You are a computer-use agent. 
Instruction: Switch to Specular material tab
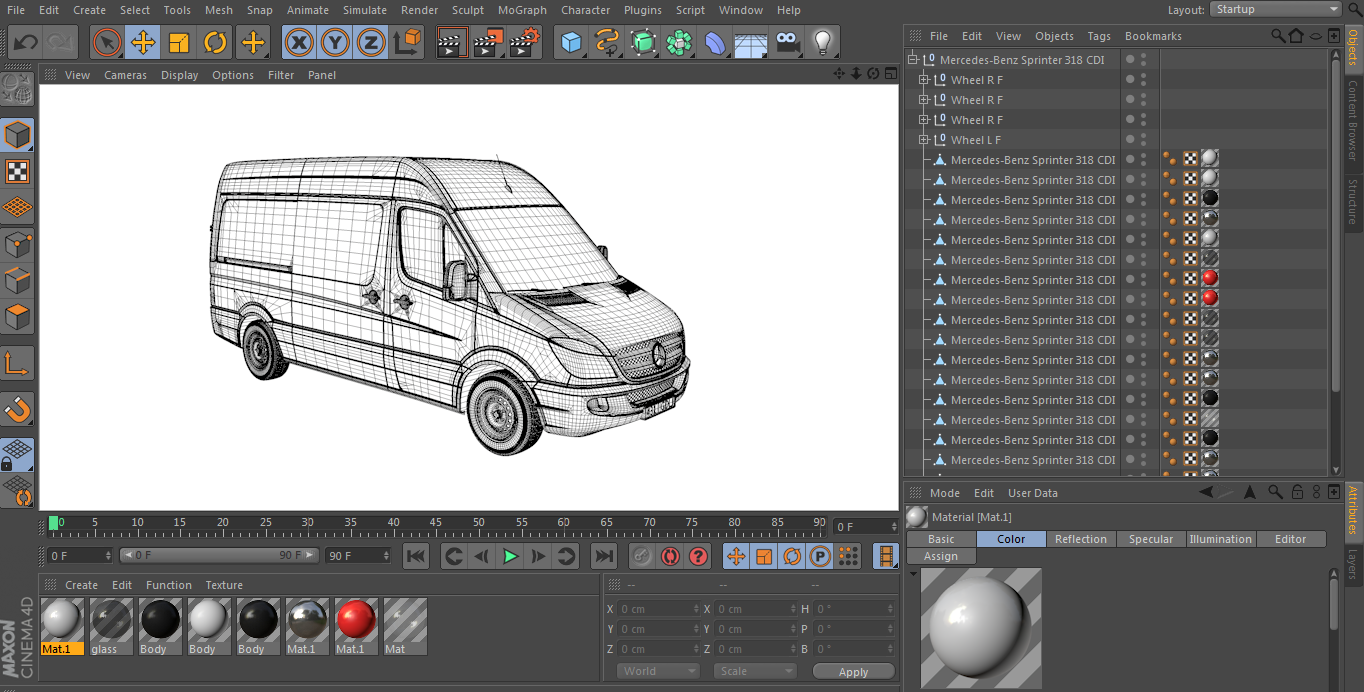pos(1151,539)
